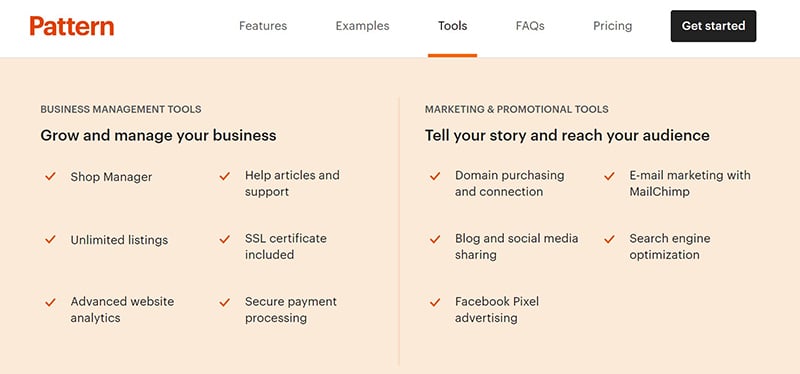Click the Tell your story and reach your audience heading
The height and width of the screenshot is (374, 800).
click(x=567, y=135)
